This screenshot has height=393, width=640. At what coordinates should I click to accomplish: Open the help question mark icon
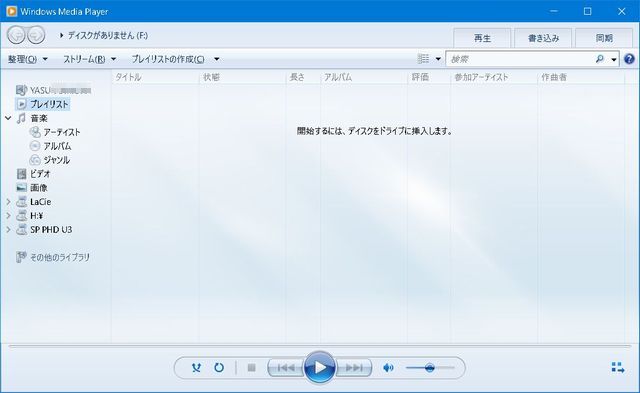629,59
